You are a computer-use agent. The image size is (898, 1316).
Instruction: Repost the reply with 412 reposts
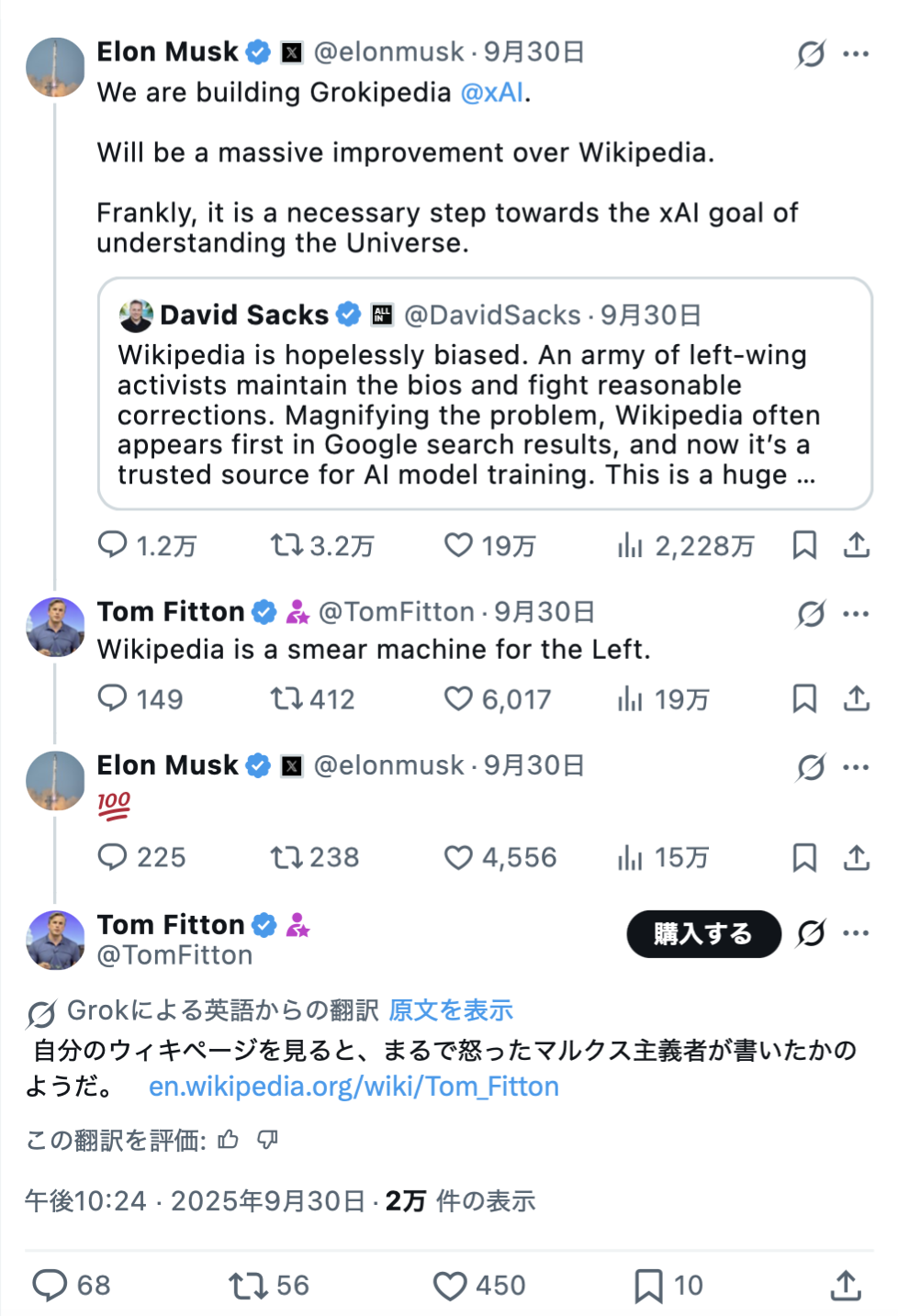[x=286, y=699]
